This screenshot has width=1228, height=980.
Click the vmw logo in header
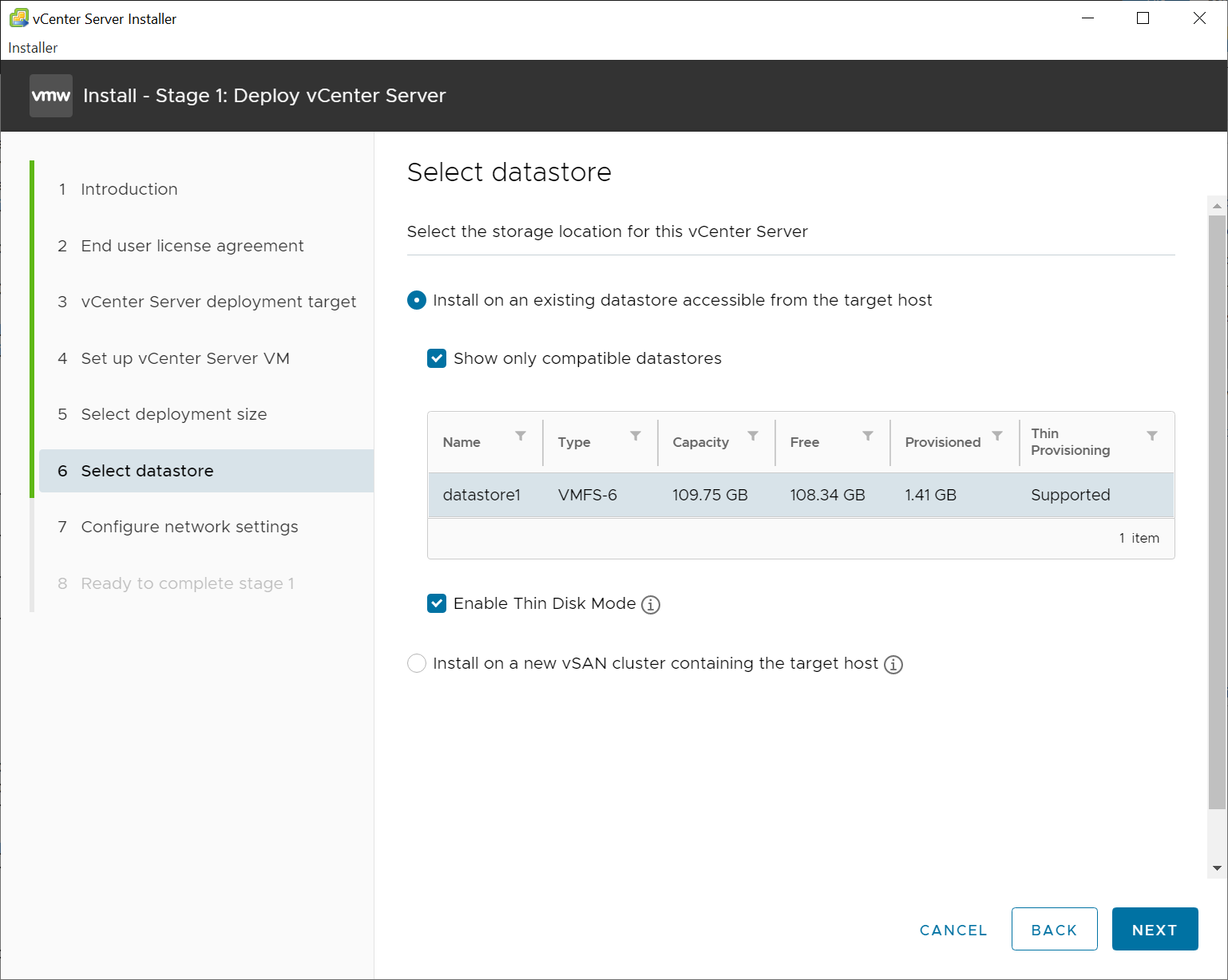pyautogui.click(x=51, y=96)
